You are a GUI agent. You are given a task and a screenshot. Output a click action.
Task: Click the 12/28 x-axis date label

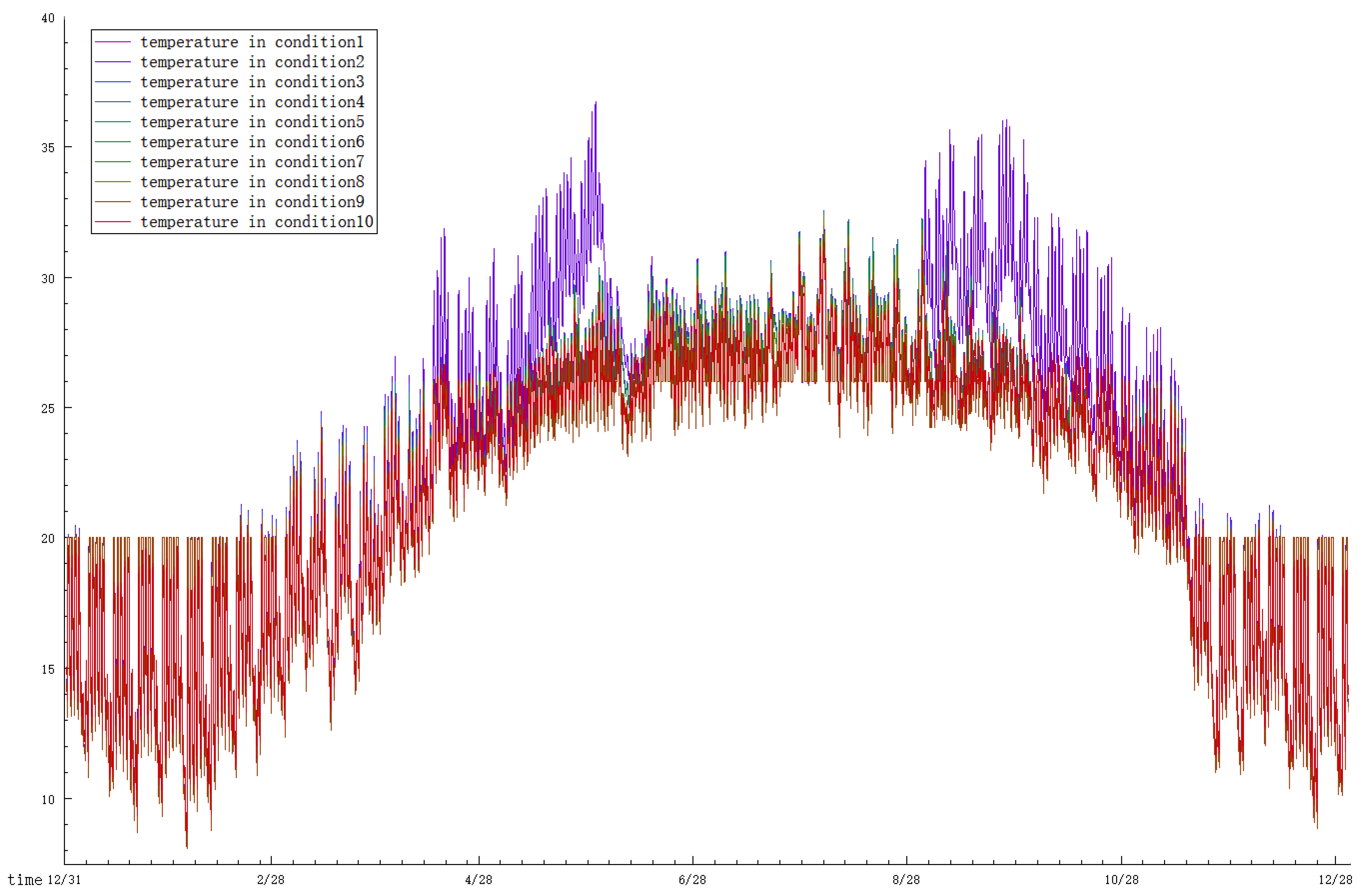coord(1335,880)
